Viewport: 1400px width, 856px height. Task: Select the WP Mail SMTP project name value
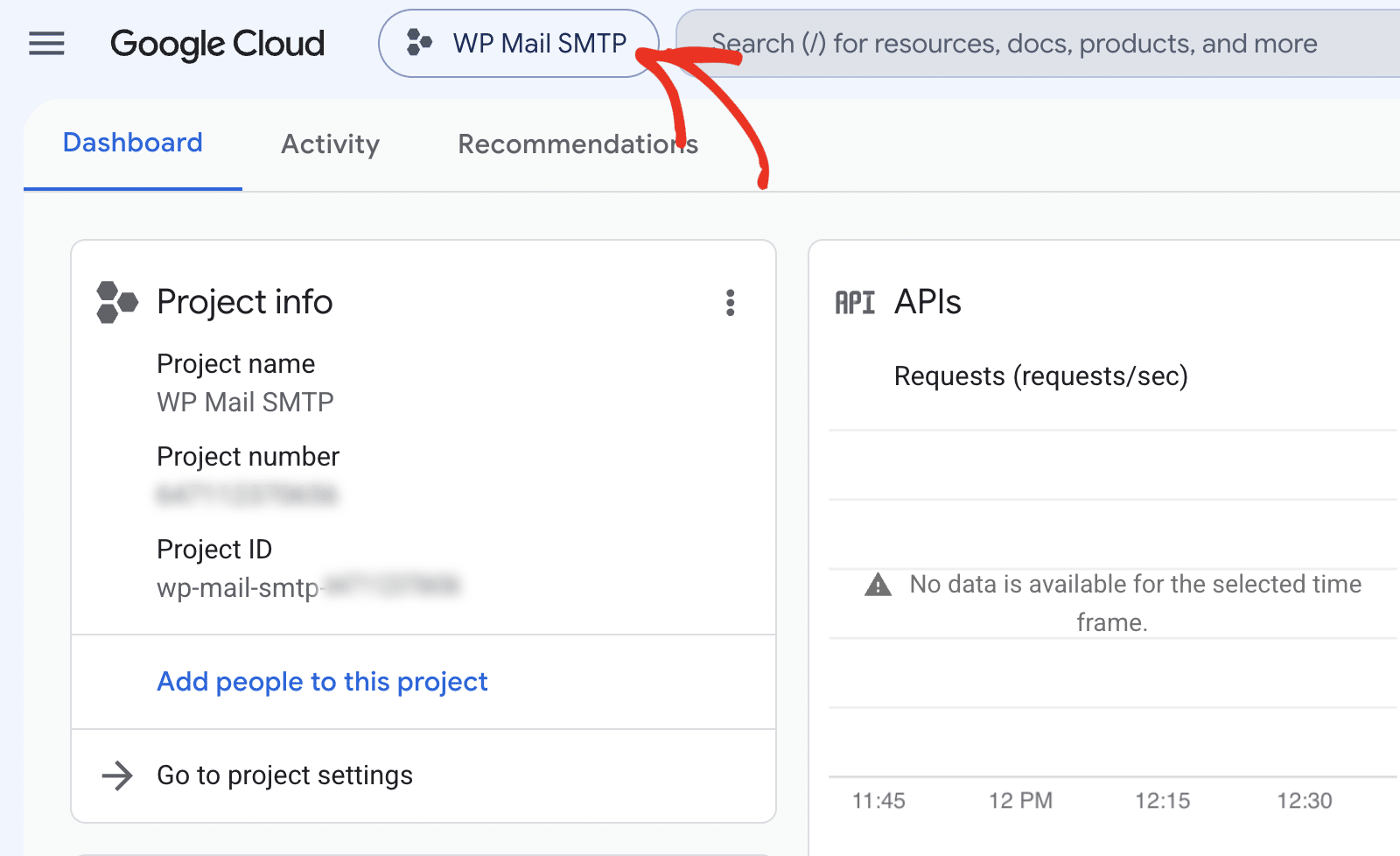[245, 402]
